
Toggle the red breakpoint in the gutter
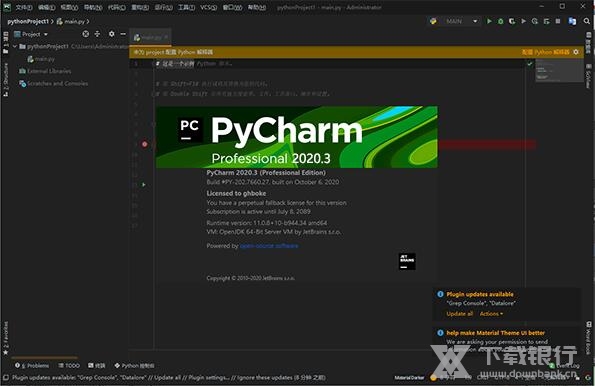pos(145,144)
